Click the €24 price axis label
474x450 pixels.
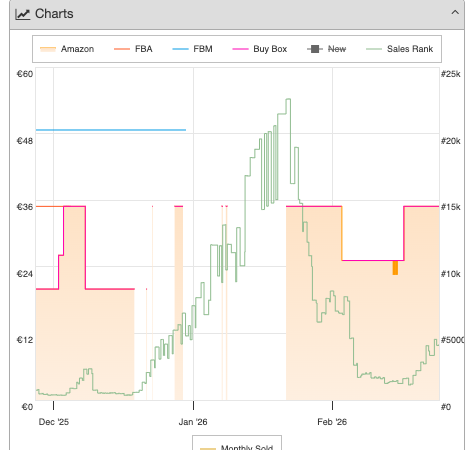click(25, 274)
